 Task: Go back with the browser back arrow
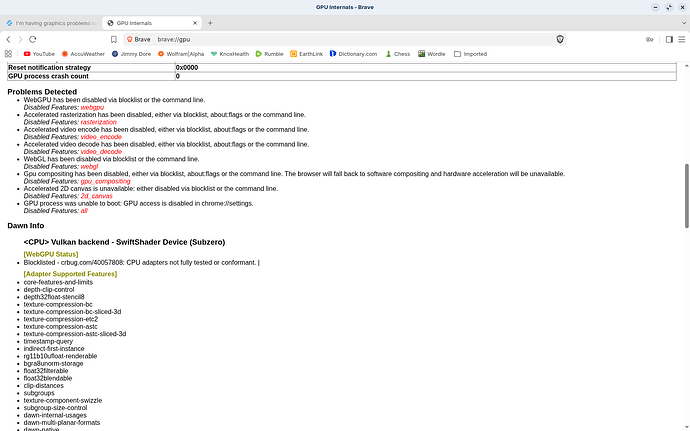point(8,40)
